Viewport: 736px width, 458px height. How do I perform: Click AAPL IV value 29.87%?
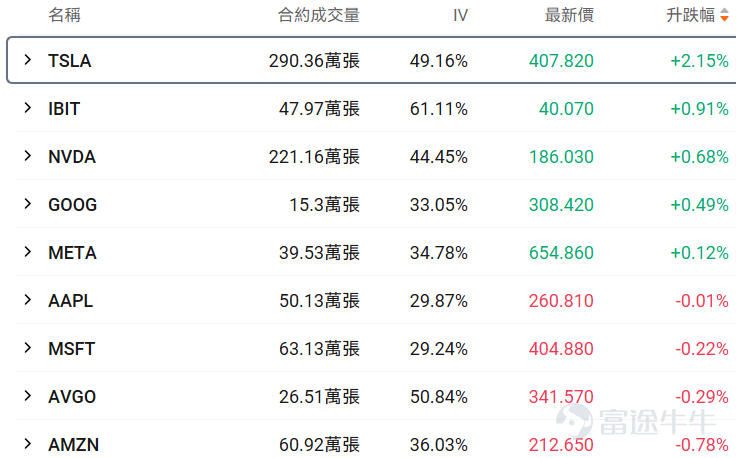[x=439, y=301]
